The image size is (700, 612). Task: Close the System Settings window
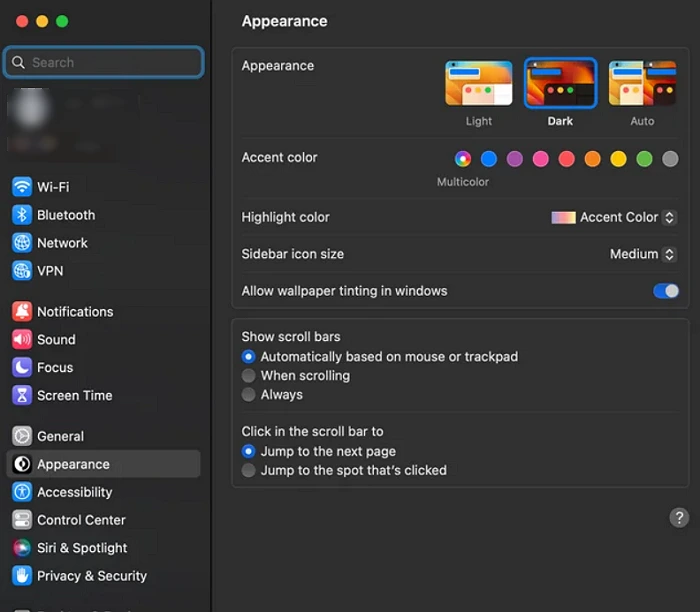(x=22, y=21)
